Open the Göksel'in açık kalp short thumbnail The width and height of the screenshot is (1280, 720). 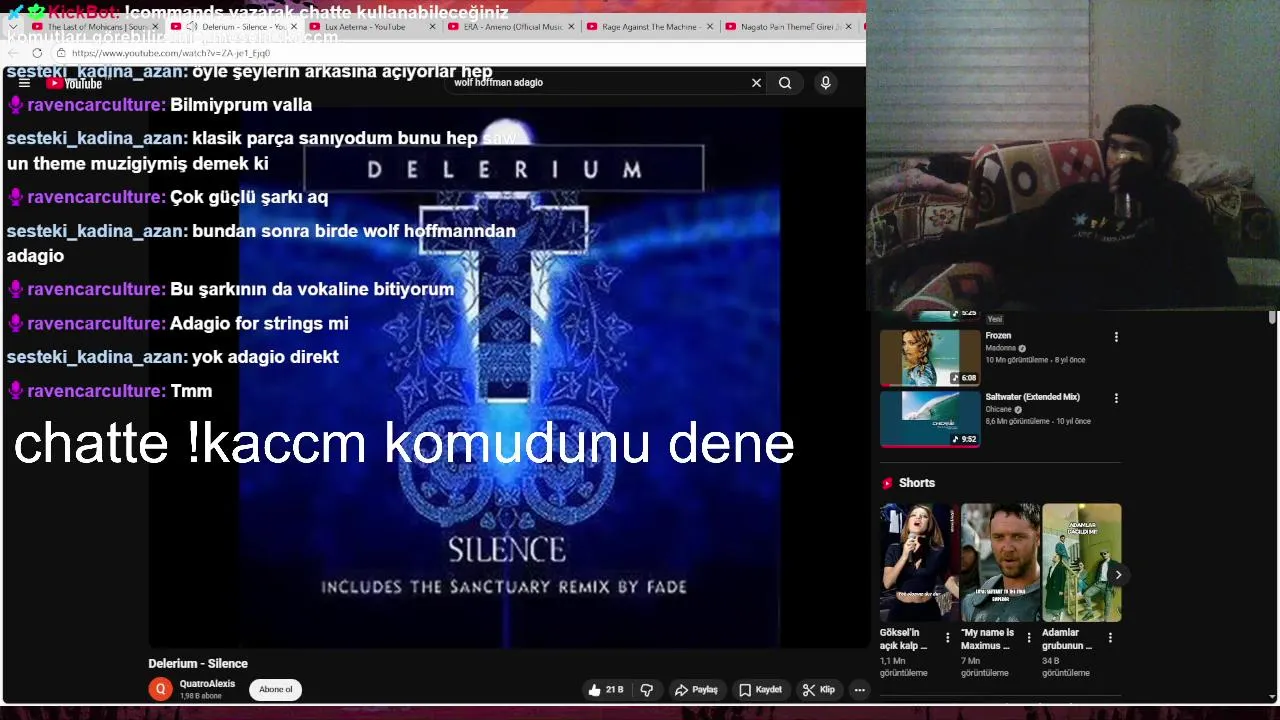(x=919, y=563)
